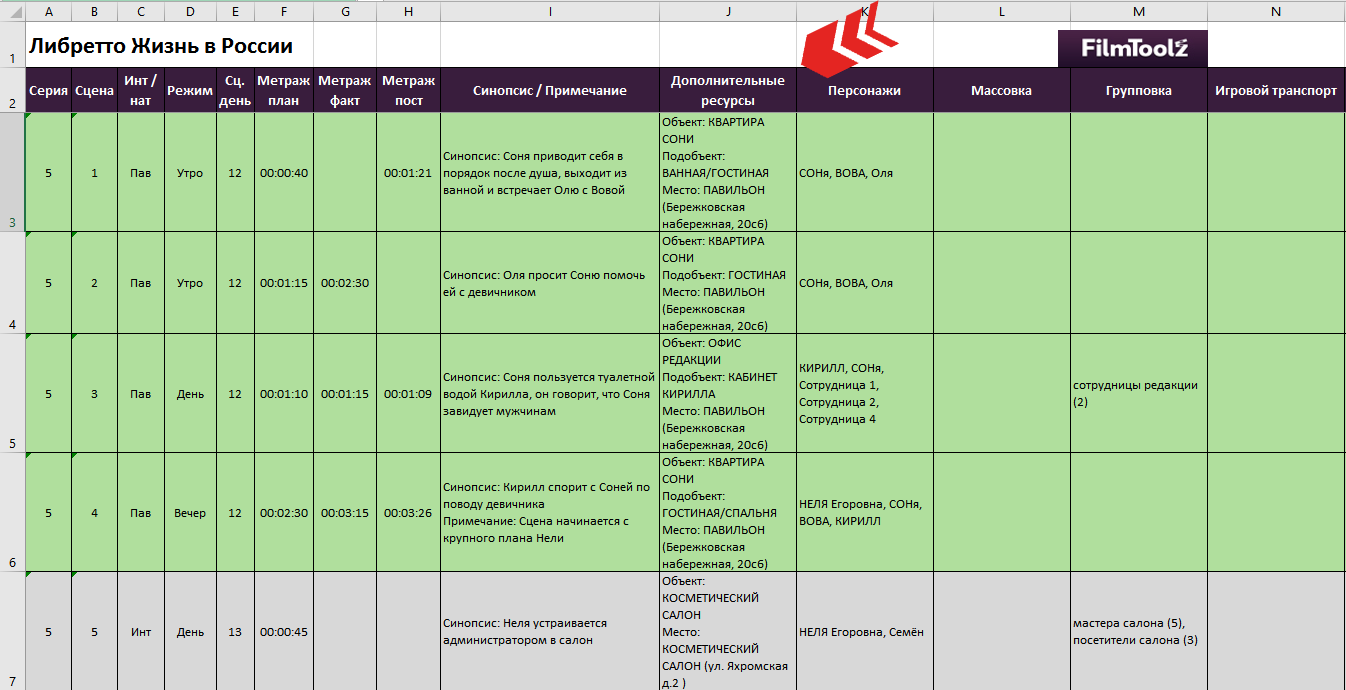Click the FilmToolz logo image

point(1132,48)
